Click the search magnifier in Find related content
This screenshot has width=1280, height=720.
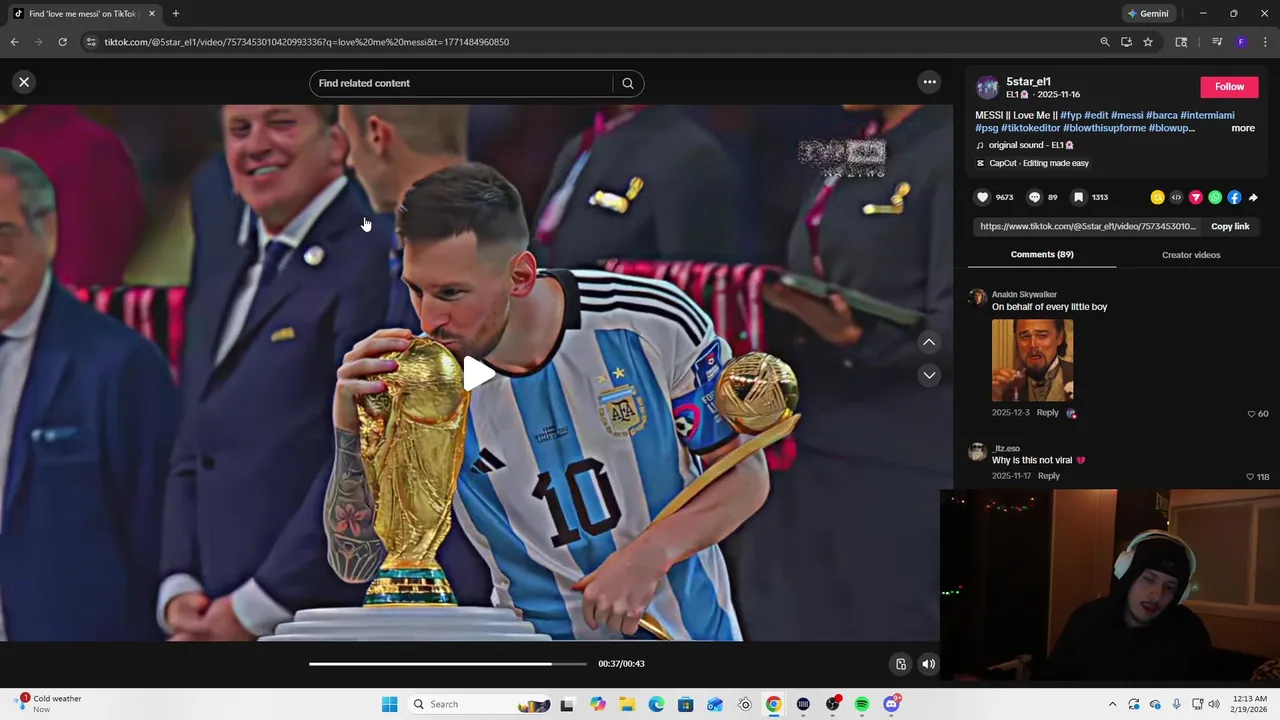click(x=628, y=84)
